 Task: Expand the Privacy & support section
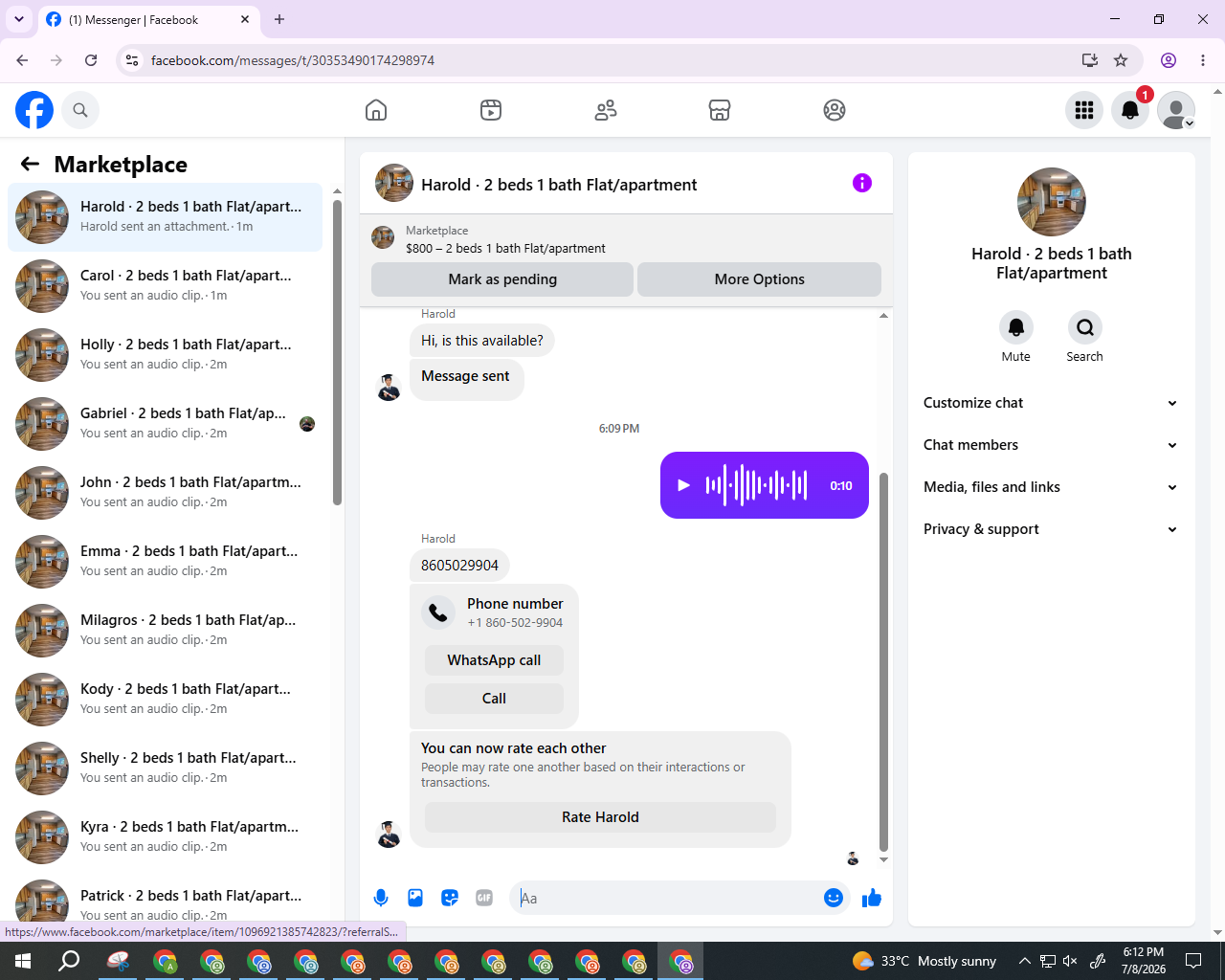click(x=1051, y=529)
